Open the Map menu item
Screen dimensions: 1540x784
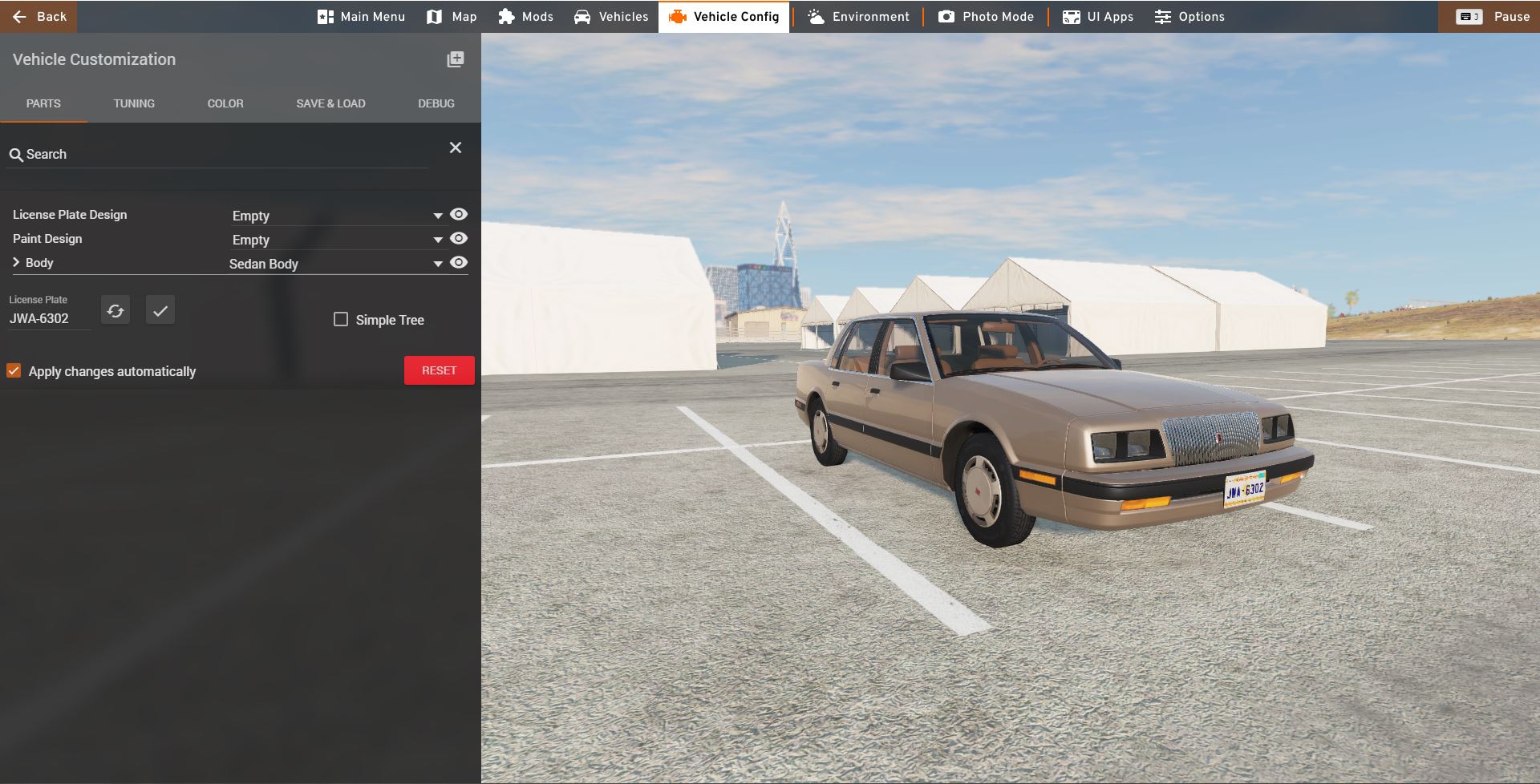[452, 17]
